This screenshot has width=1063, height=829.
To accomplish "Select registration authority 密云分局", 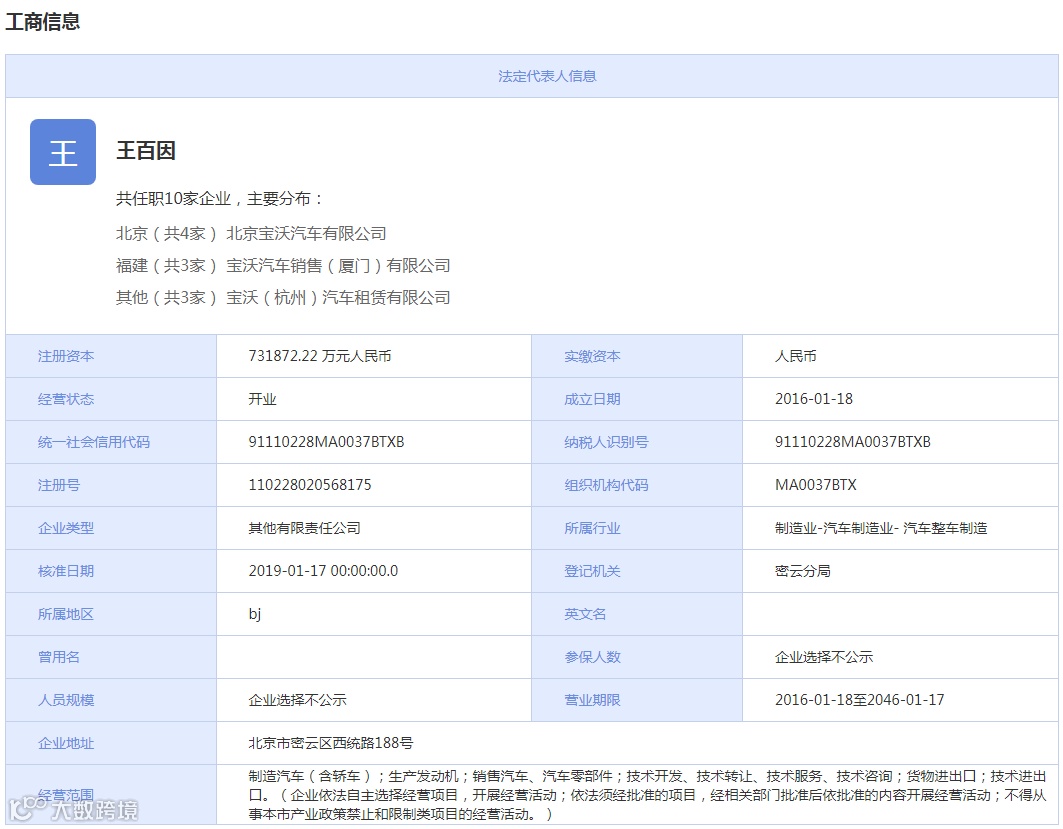I will click(803, 571).
